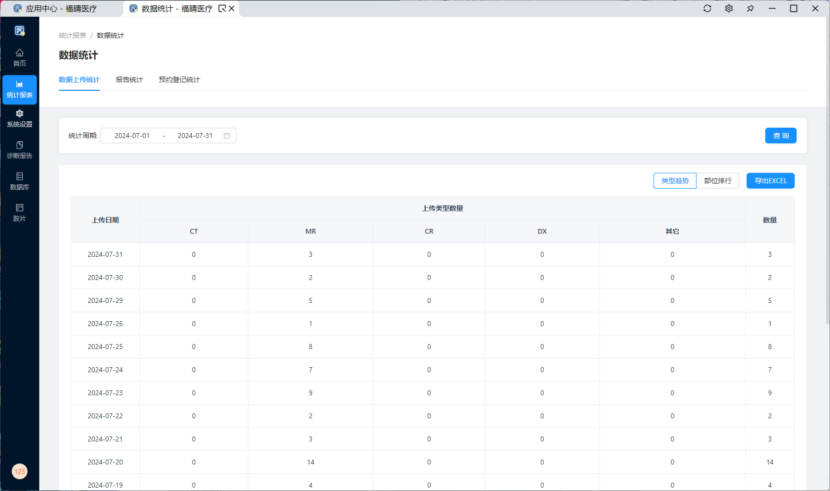This screenshot has height=491, width=830.
Task: Open calendar picker icon in date range
Action: click(x=227, y=135)
